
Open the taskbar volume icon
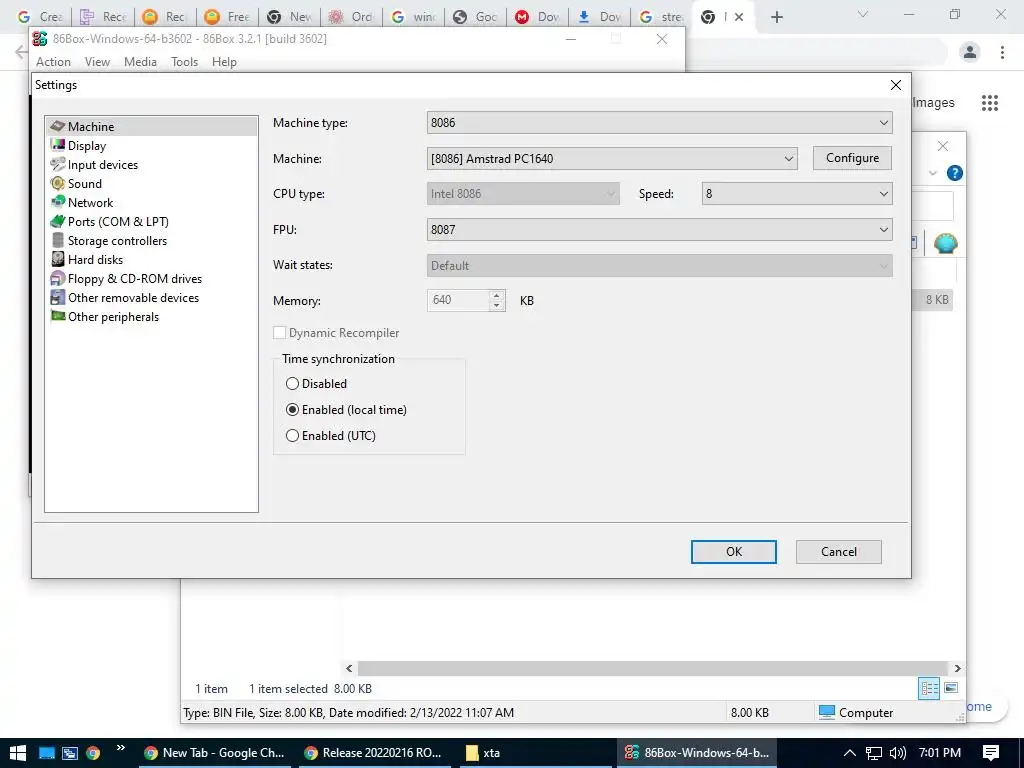click(897, 752)
